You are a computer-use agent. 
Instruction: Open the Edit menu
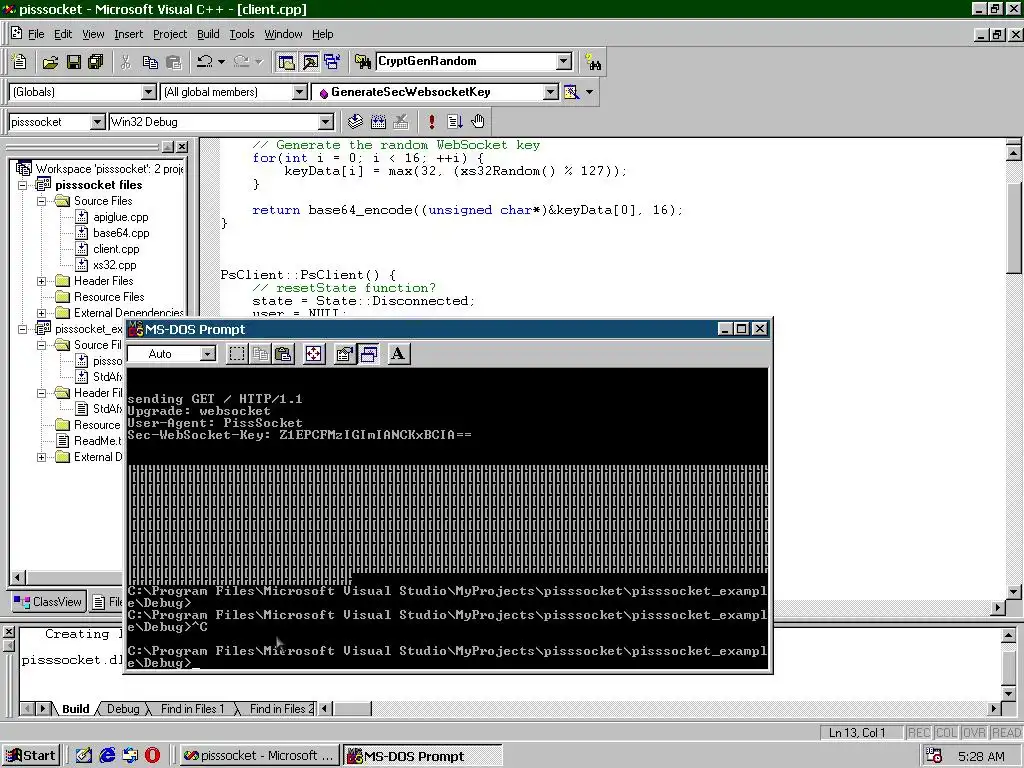[63, 34]
